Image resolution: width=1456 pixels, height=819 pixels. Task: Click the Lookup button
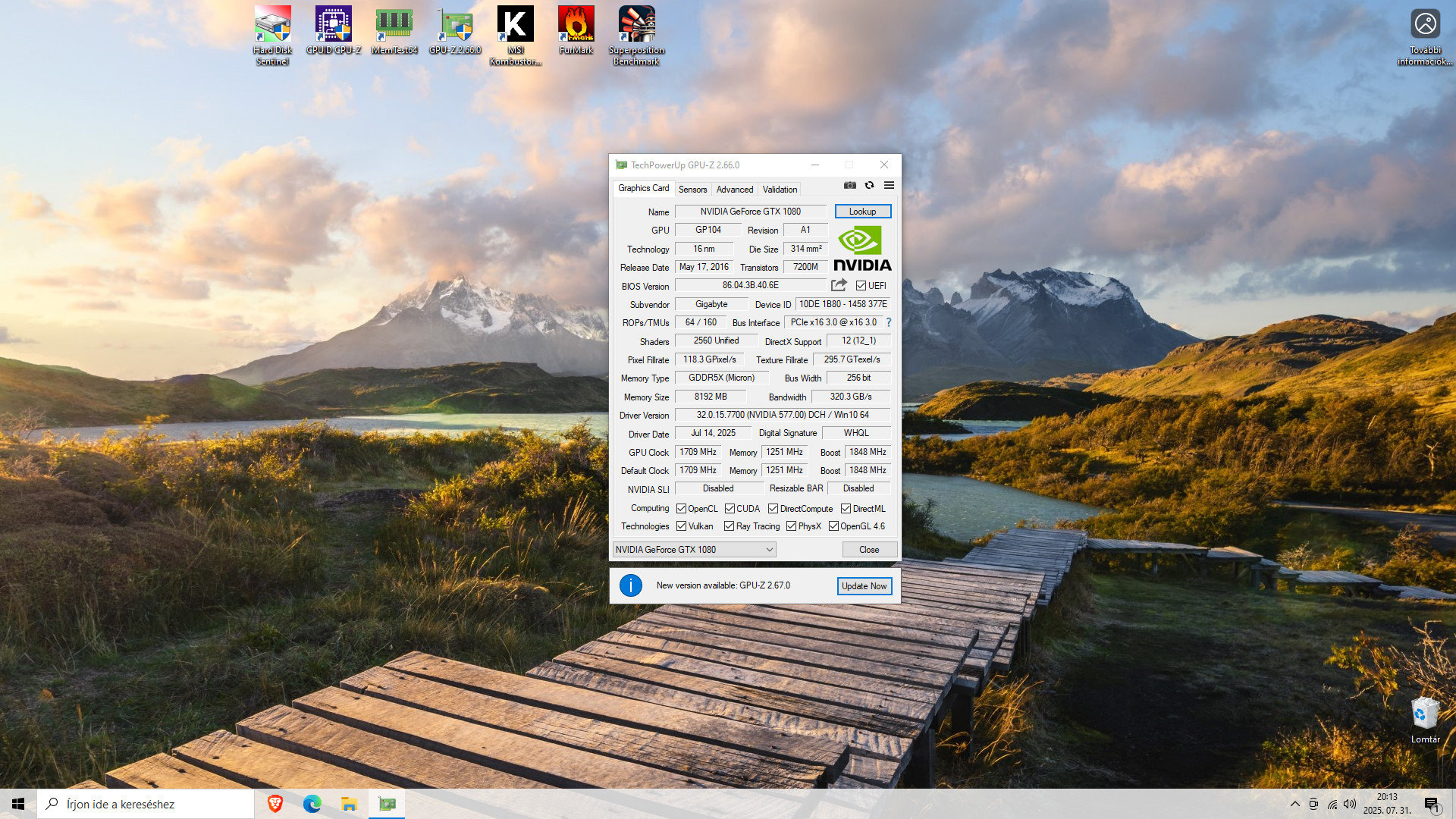(x=862, y=212)
